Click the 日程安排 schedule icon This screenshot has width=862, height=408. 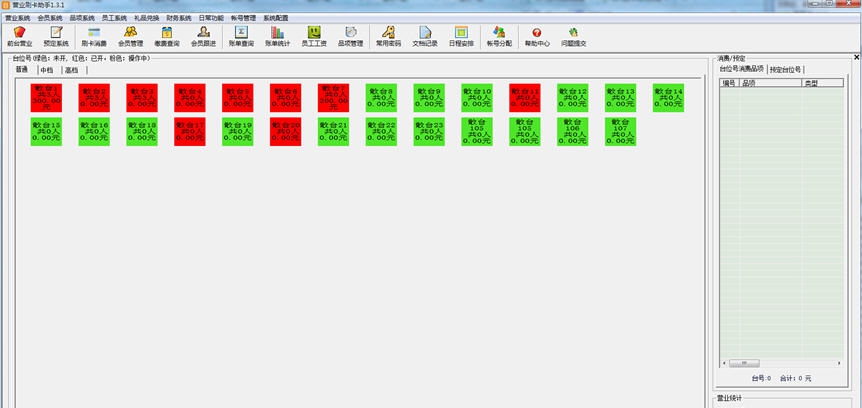[x=461, y=37]
